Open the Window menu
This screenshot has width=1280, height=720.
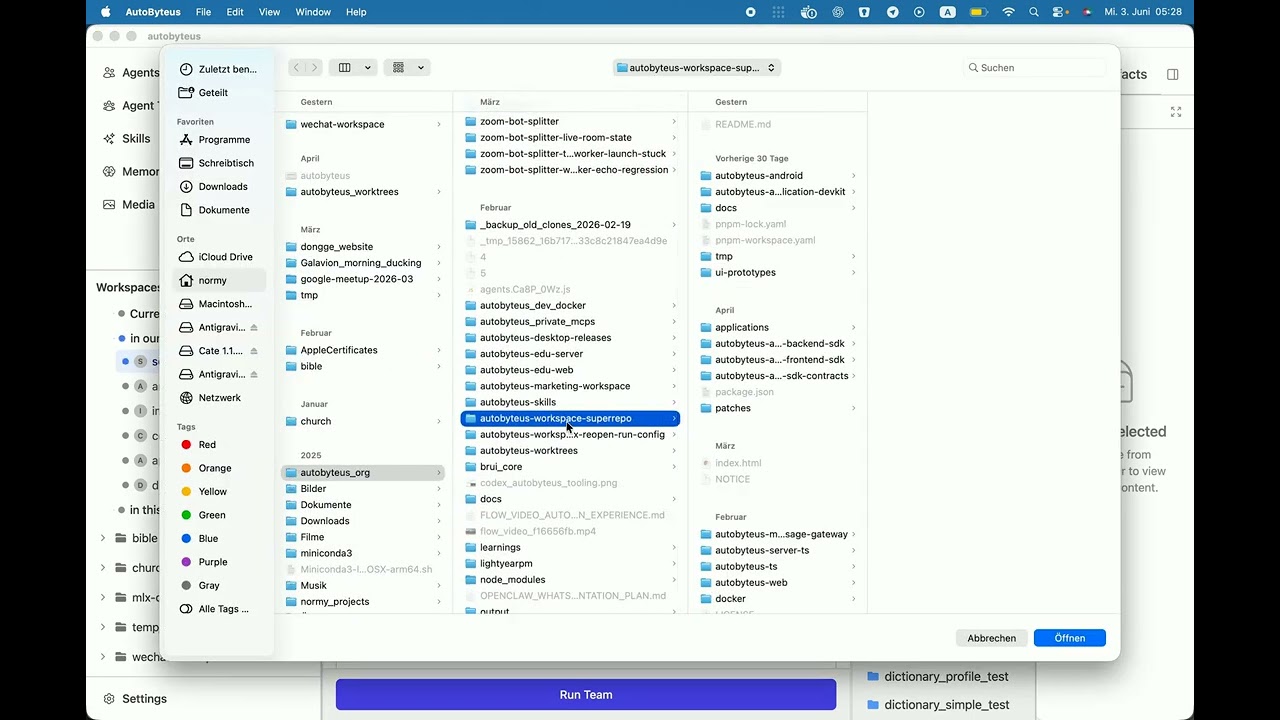313,12
